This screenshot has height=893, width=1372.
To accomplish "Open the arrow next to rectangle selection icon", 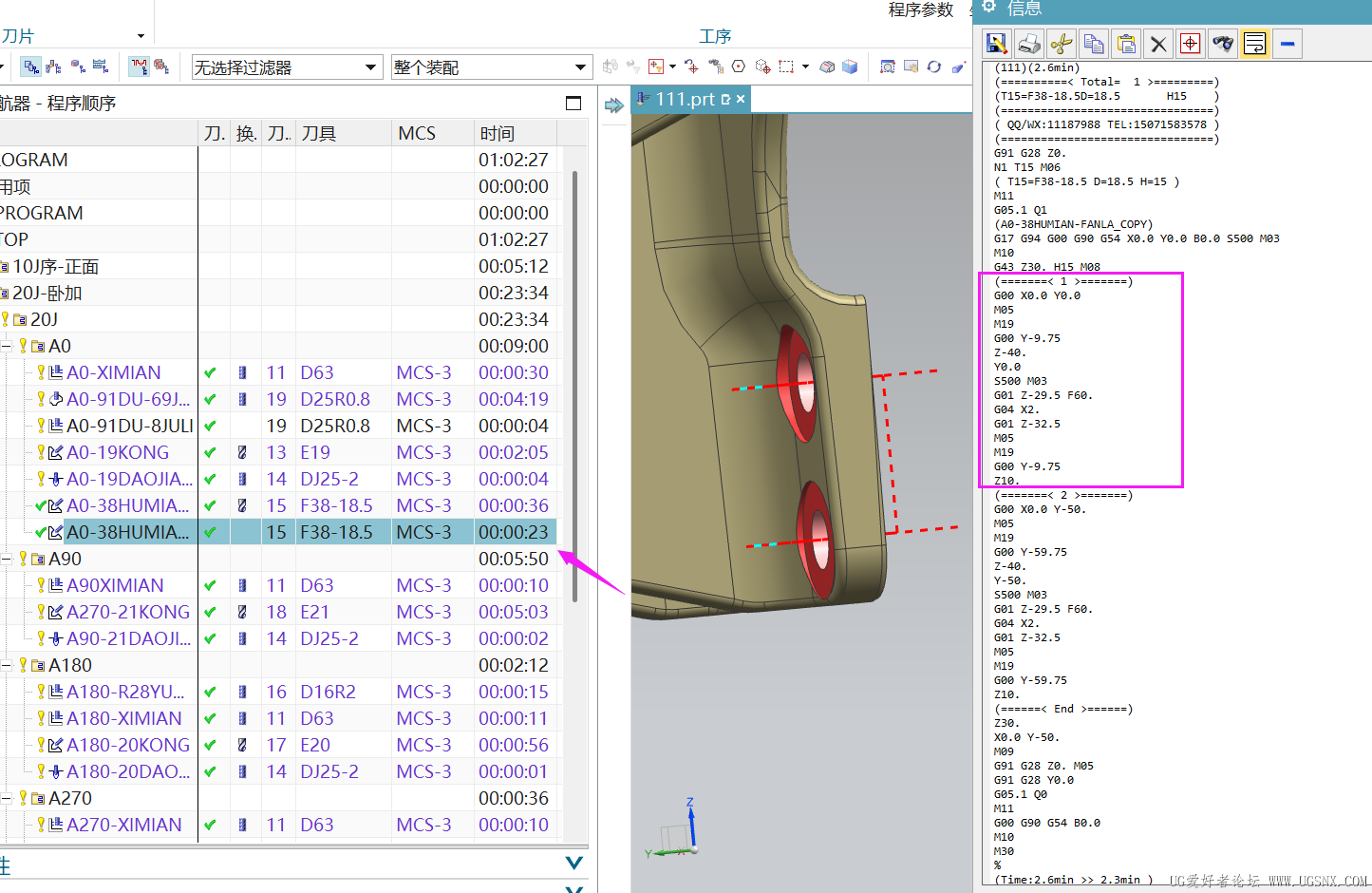I will 805,66.
